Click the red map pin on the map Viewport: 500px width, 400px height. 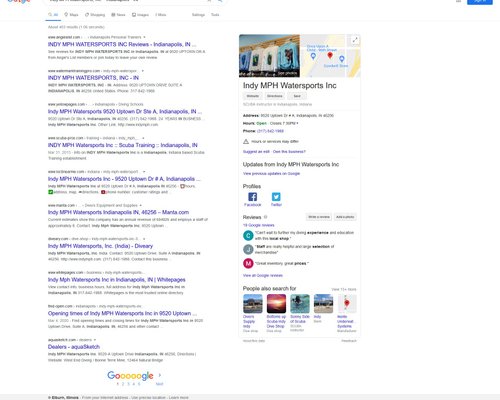pos(330,55)
